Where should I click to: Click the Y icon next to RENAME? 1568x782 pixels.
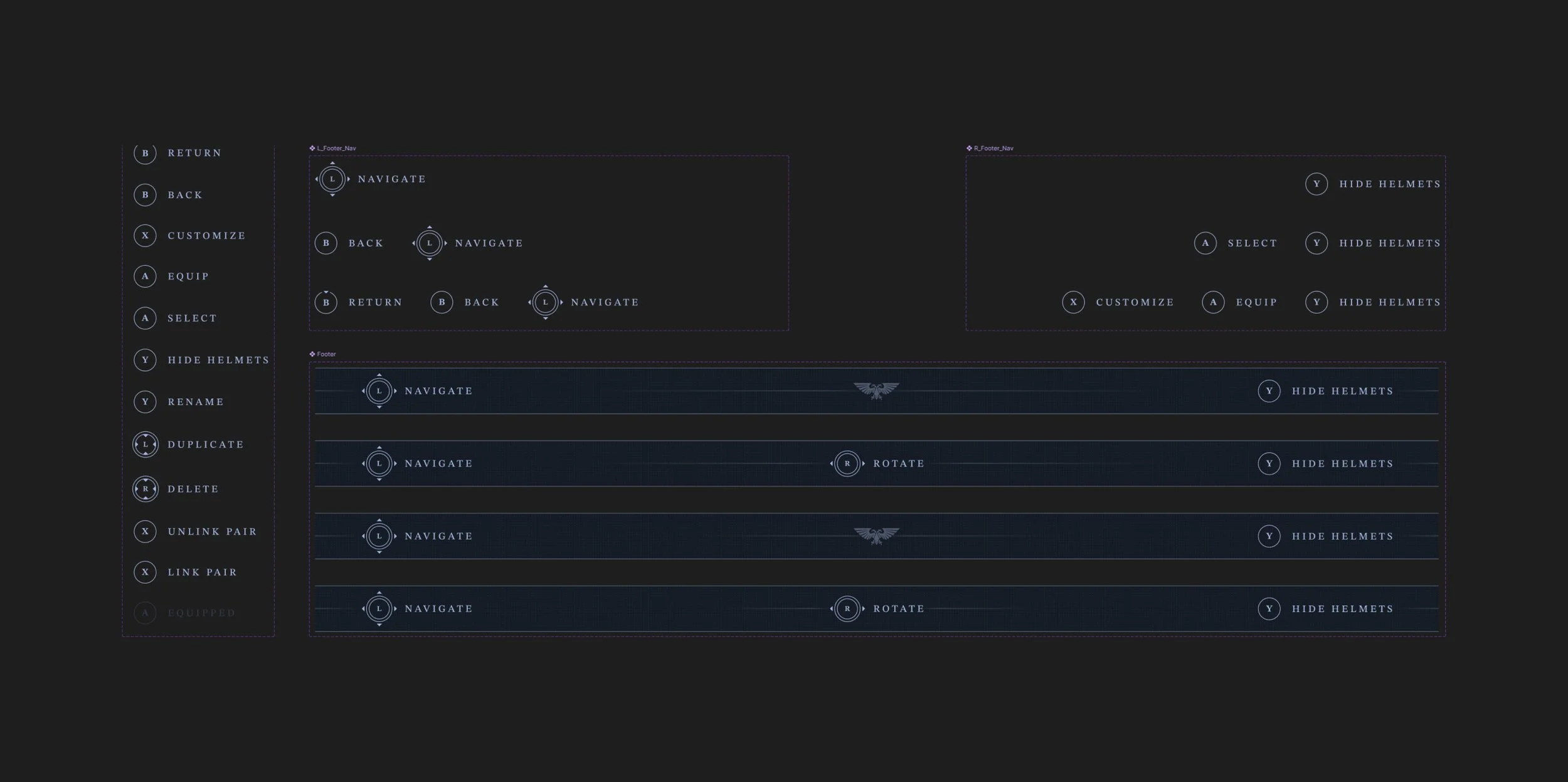(x=145, y=402)
